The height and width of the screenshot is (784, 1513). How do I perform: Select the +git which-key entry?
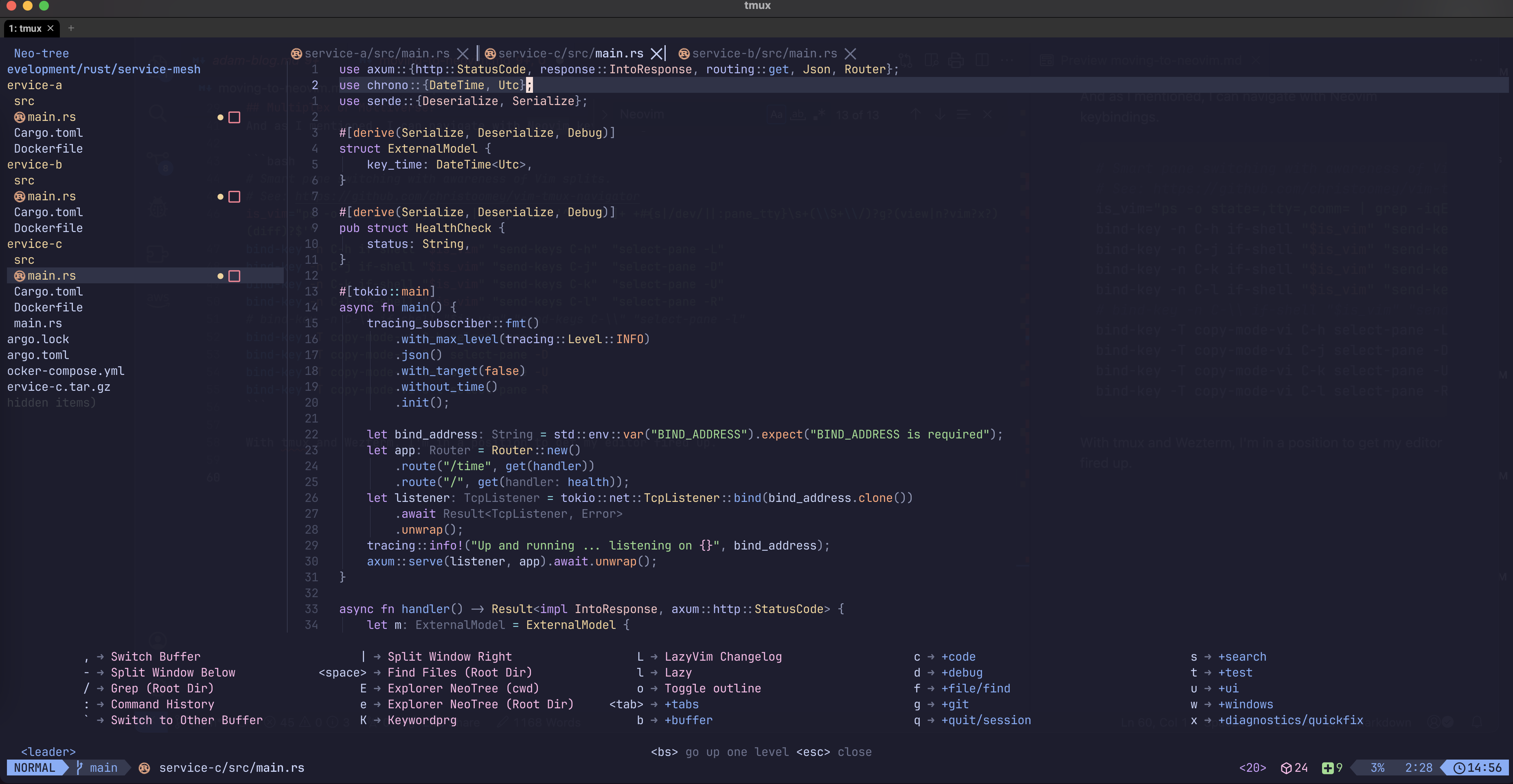point(954,704)
